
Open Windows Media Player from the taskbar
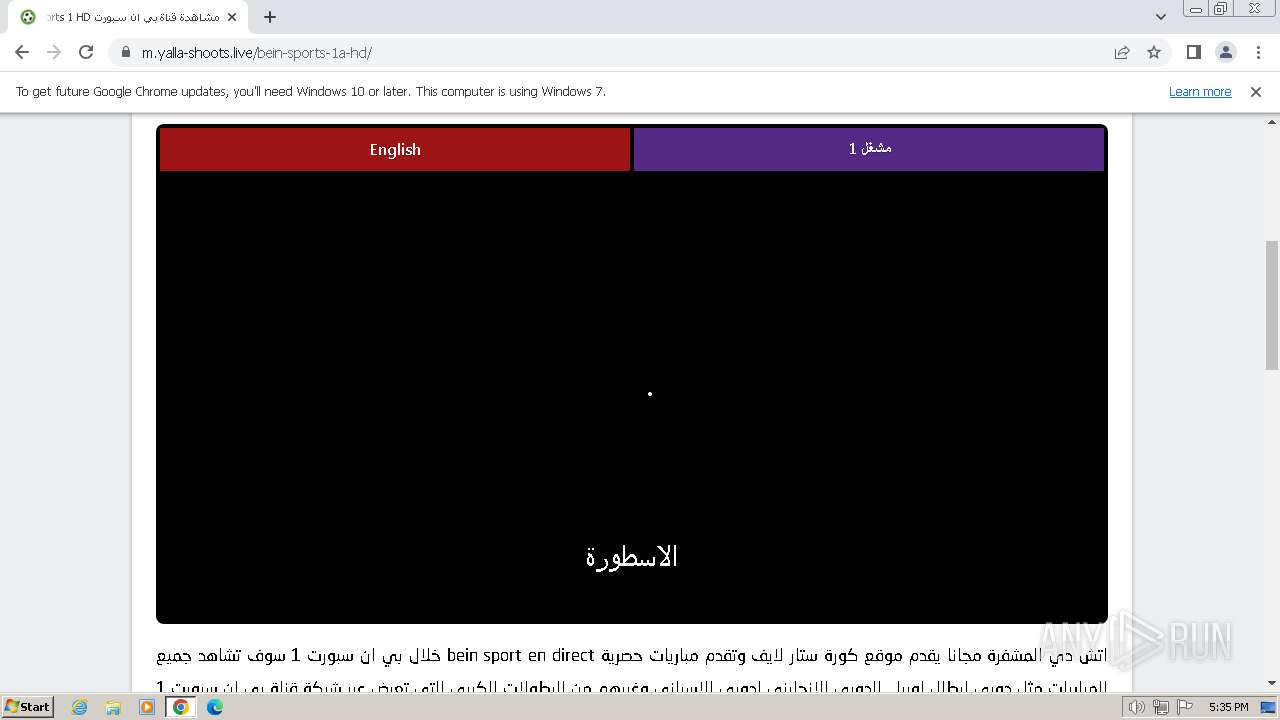point(147,707)
